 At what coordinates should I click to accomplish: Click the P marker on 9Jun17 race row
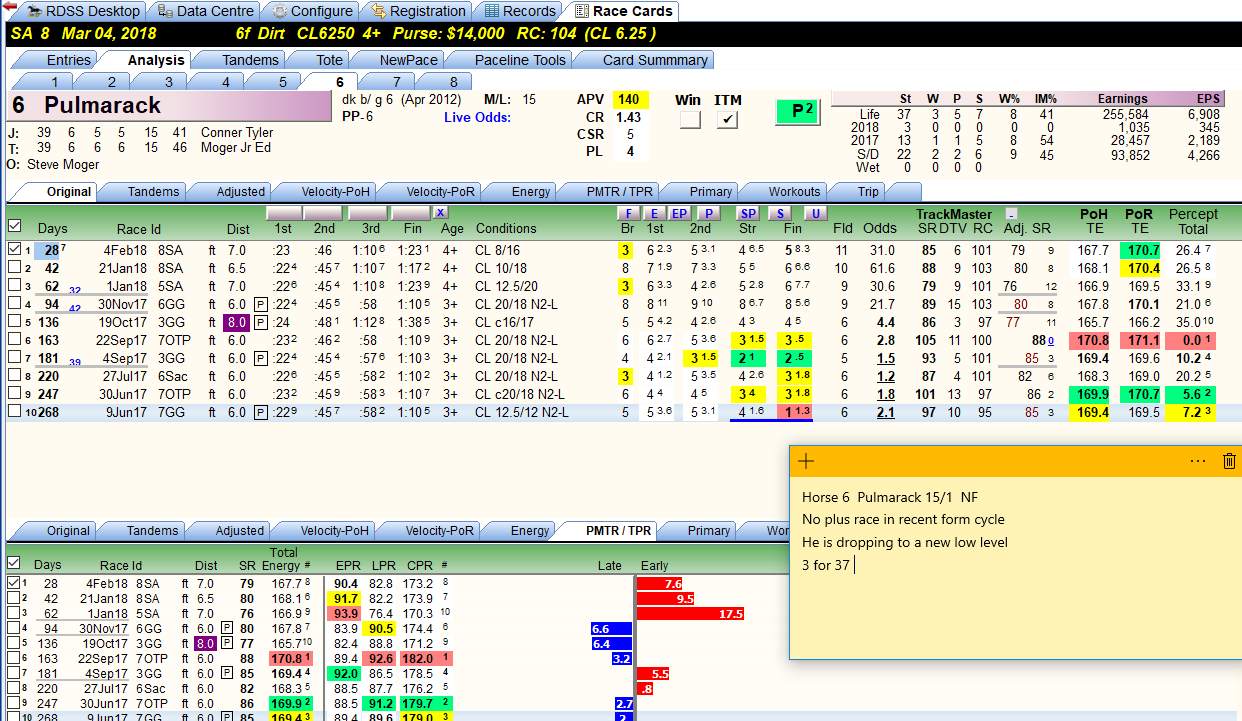point(259,412)
